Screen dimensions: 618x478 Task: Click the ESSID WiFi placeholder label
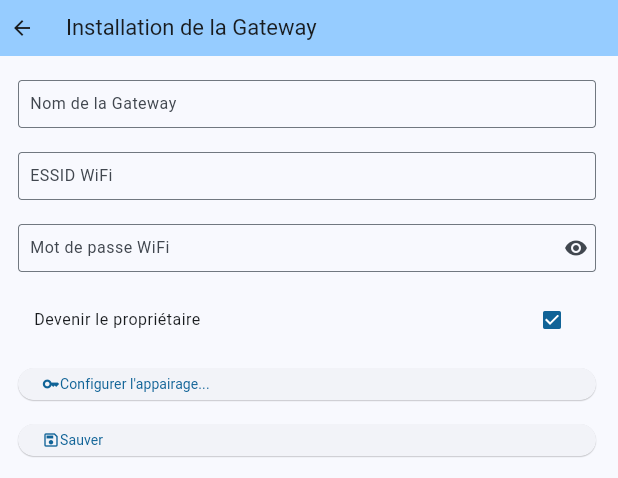(x=71, y=176)
